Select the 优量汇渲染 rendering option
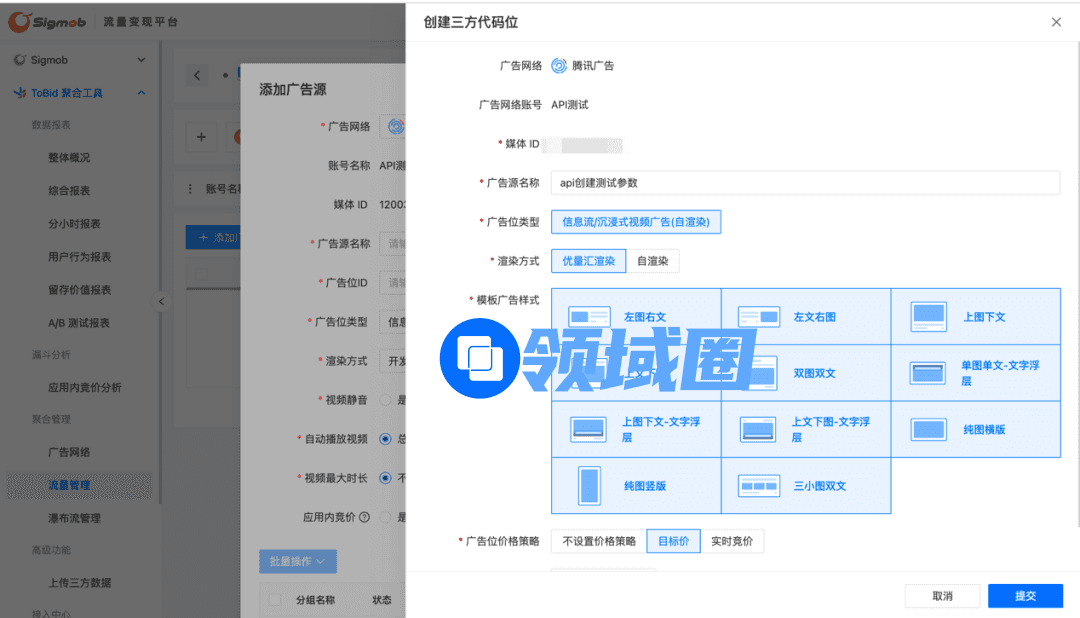The width and height of the screenshot is (1080, 618). (x=588, y=261)
